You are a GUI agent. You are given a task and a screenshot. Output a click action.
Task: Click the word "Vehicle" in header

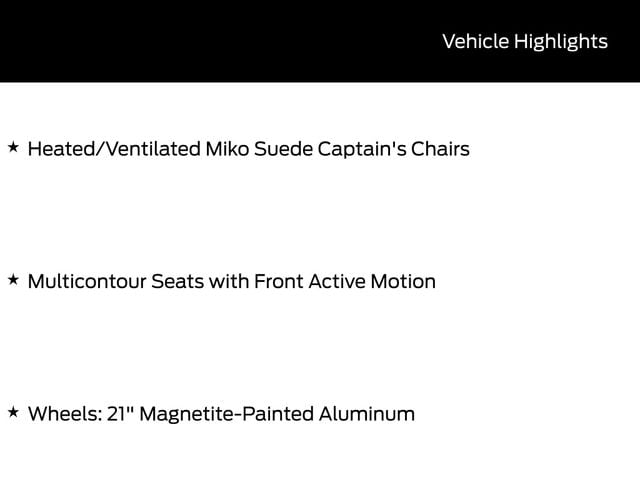pos(475,41)
